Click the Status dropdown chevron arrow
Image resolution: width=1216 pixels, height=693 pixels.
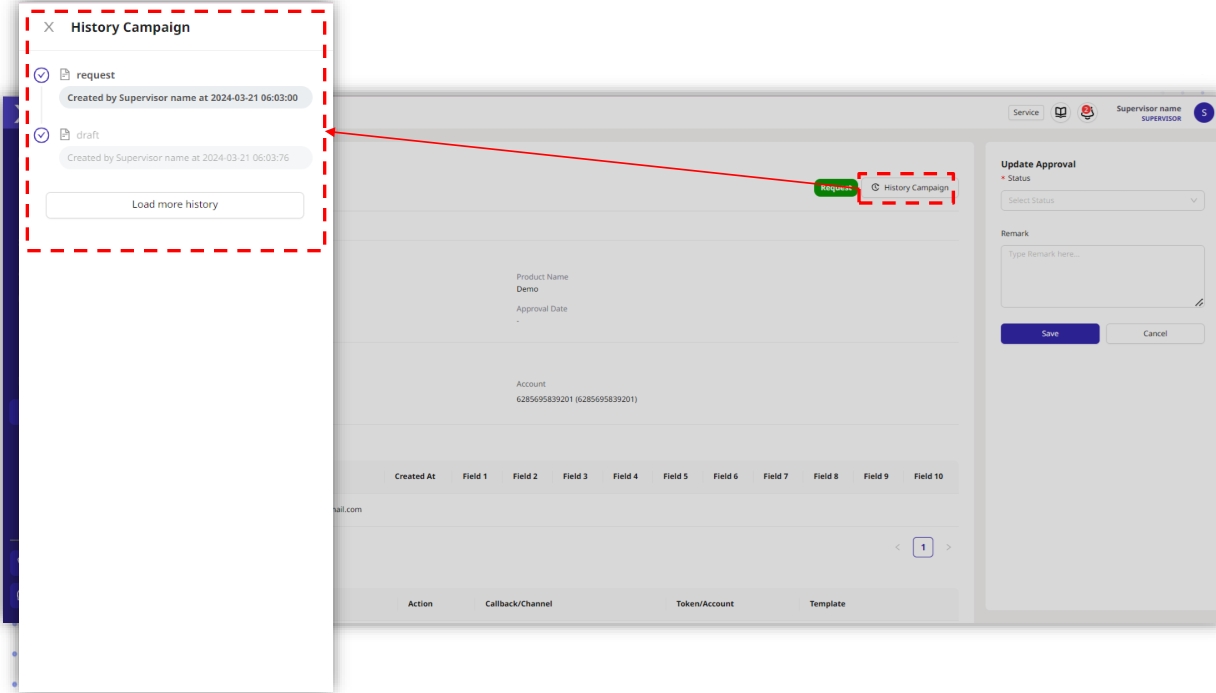point(1194,200)
